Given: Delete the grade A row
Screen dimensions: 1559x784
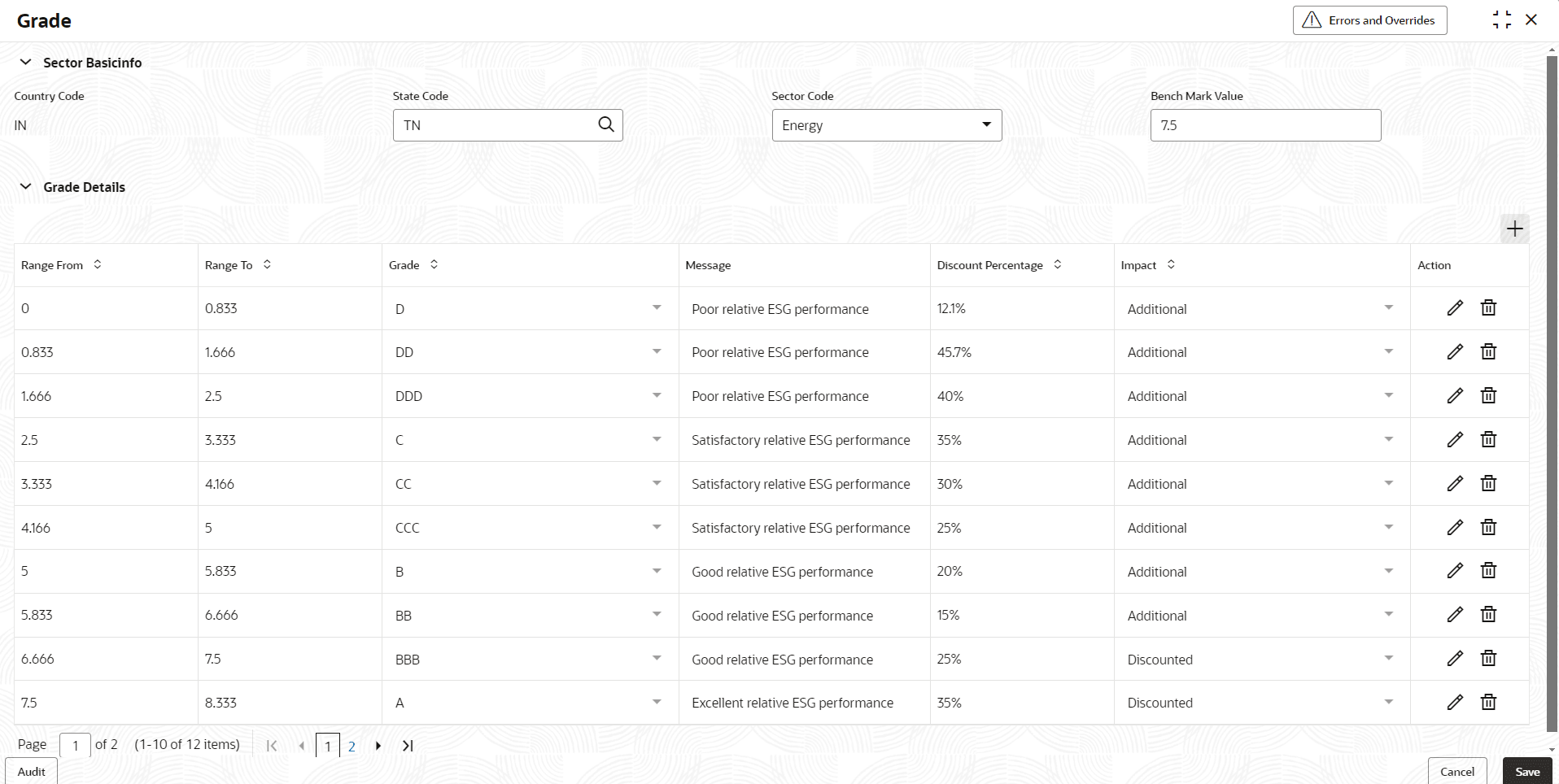Looking at the screenshot, I should coord(1488,703).
